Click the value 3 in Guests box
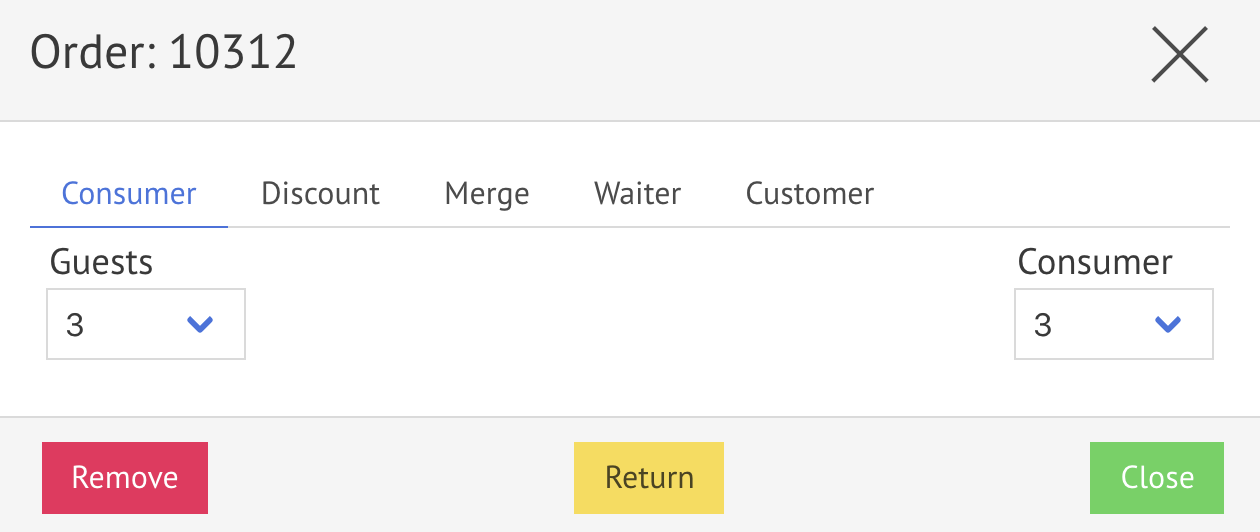Image resolution: width=1260 pixels, height=532 pixels. [x=75, y=325]
